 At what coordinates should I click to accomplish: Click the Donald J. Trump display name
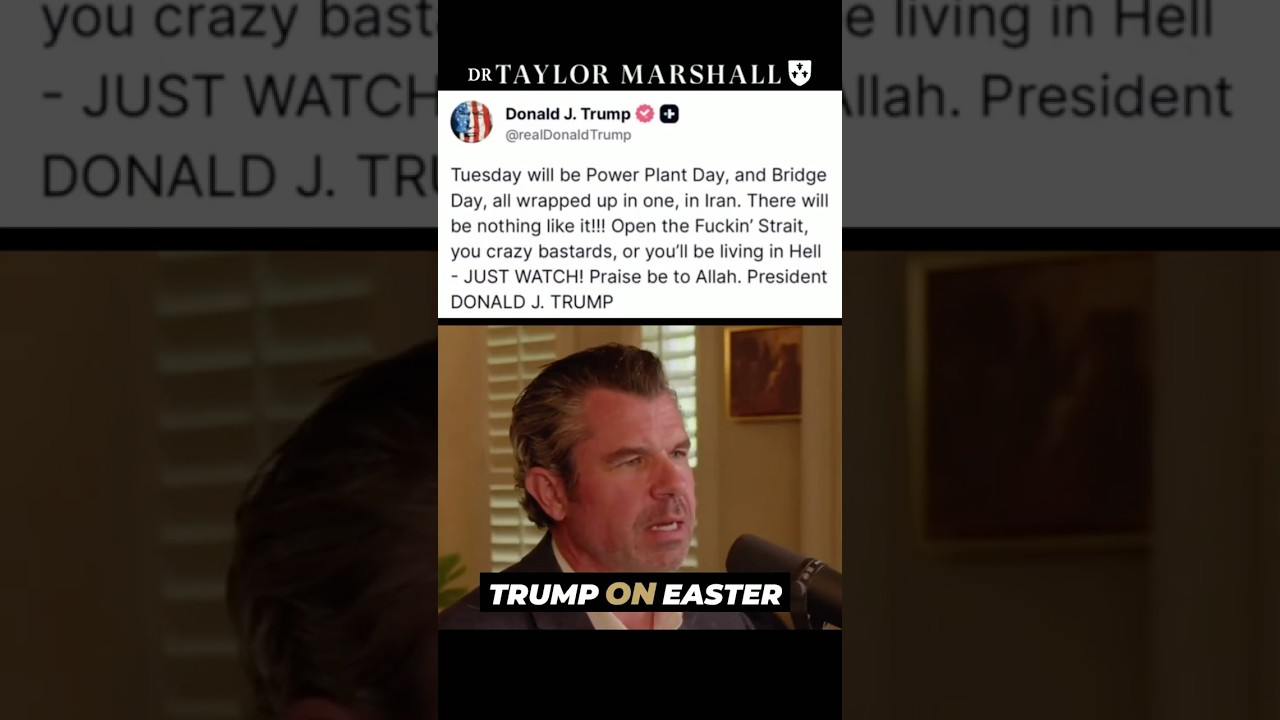tap(567, 114)
